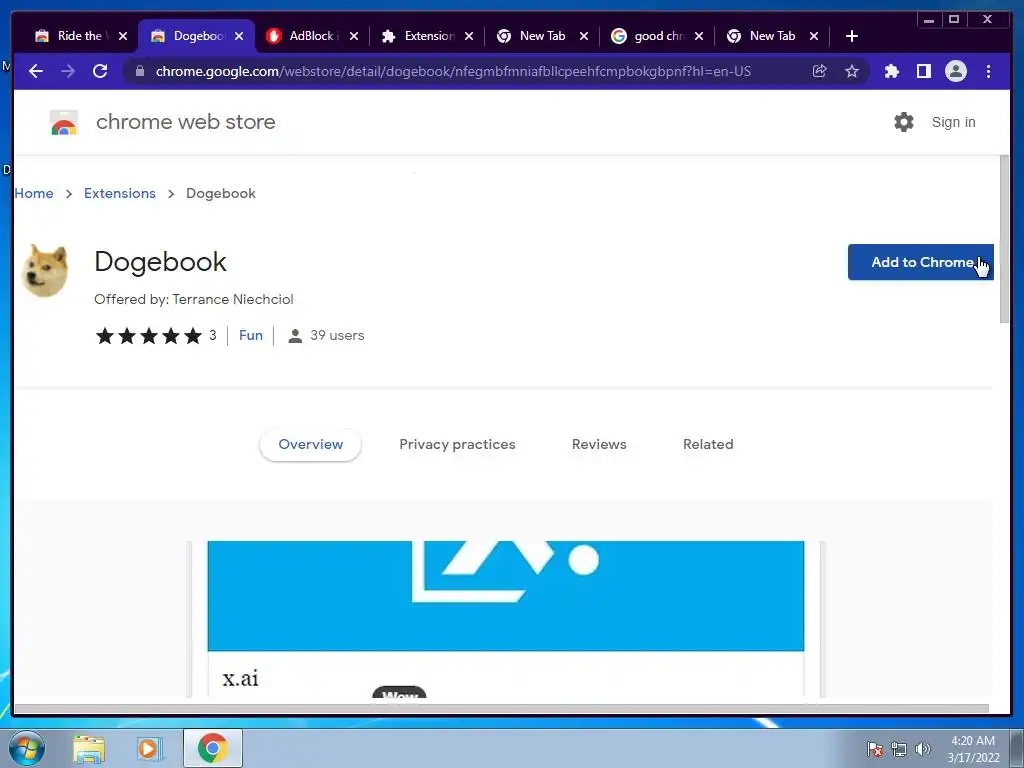Click the five-star rating
Viewport: 1024px width, 768px height.
coord(149,336)
